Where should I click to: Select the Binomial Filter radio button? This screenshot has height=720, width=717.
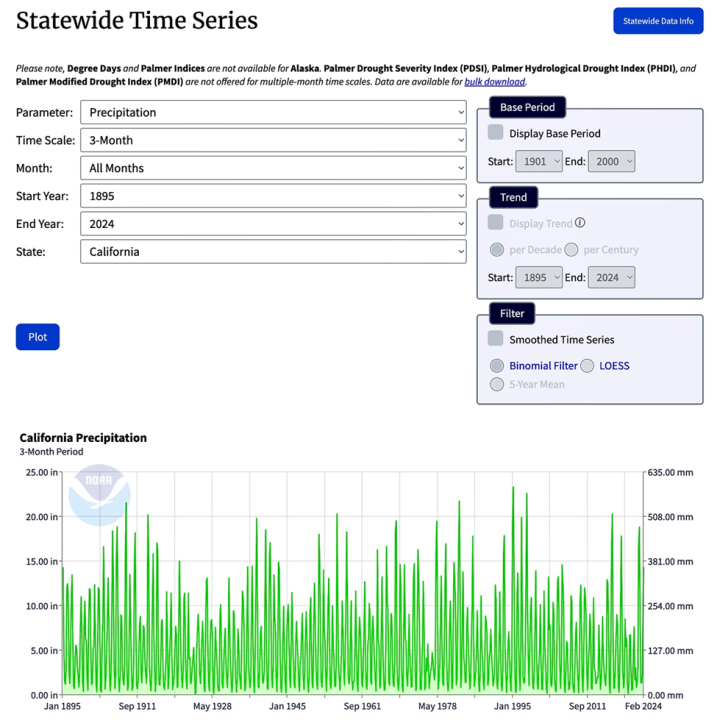(497, 366)
